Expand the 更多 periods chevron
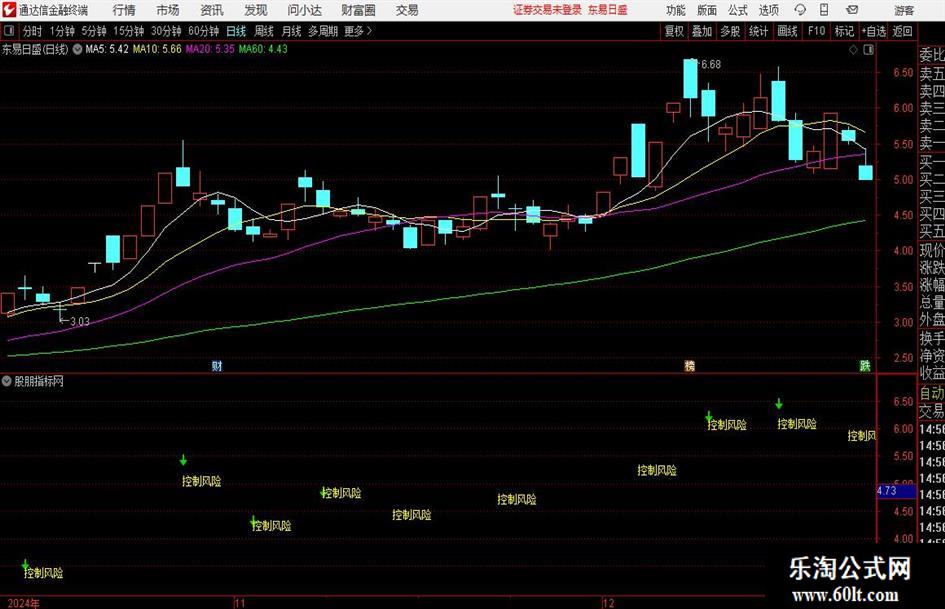The width and height of the screenshot is (945, 609). pos(369,31)
